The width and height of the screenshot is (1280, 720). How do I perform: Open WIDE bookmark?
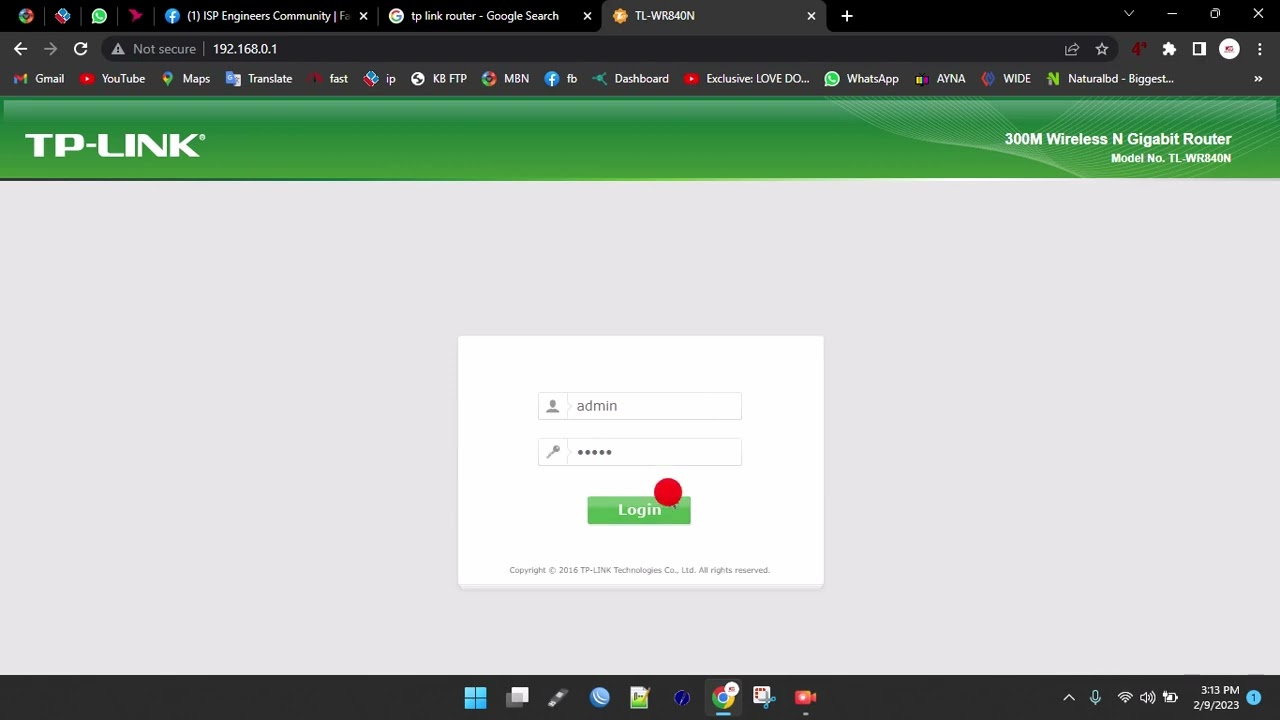[x=1006, y=79]
